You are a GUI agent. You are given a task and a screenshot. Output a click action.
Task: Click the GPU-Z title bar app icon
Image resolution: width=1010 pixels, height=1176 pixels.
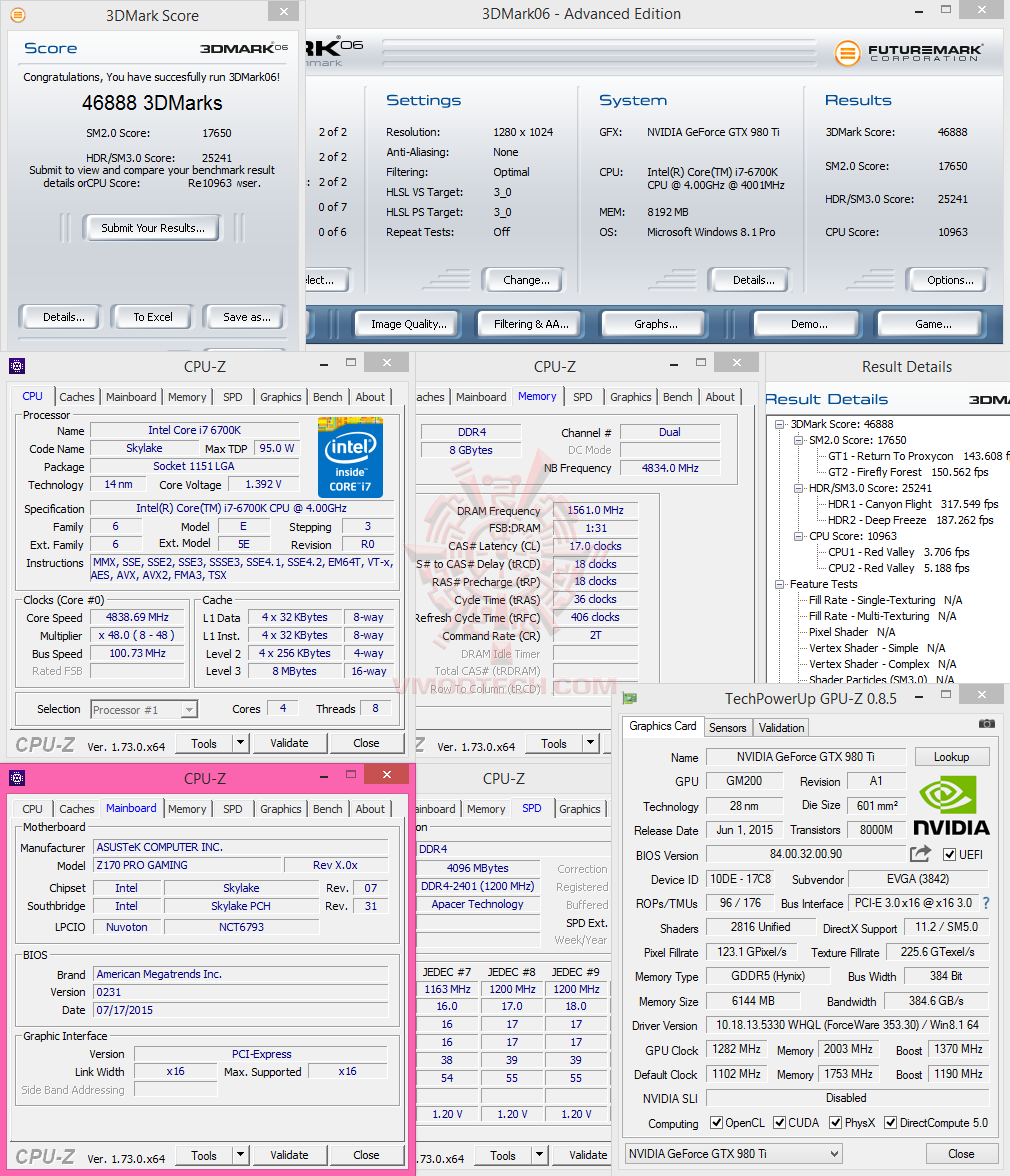630,698
